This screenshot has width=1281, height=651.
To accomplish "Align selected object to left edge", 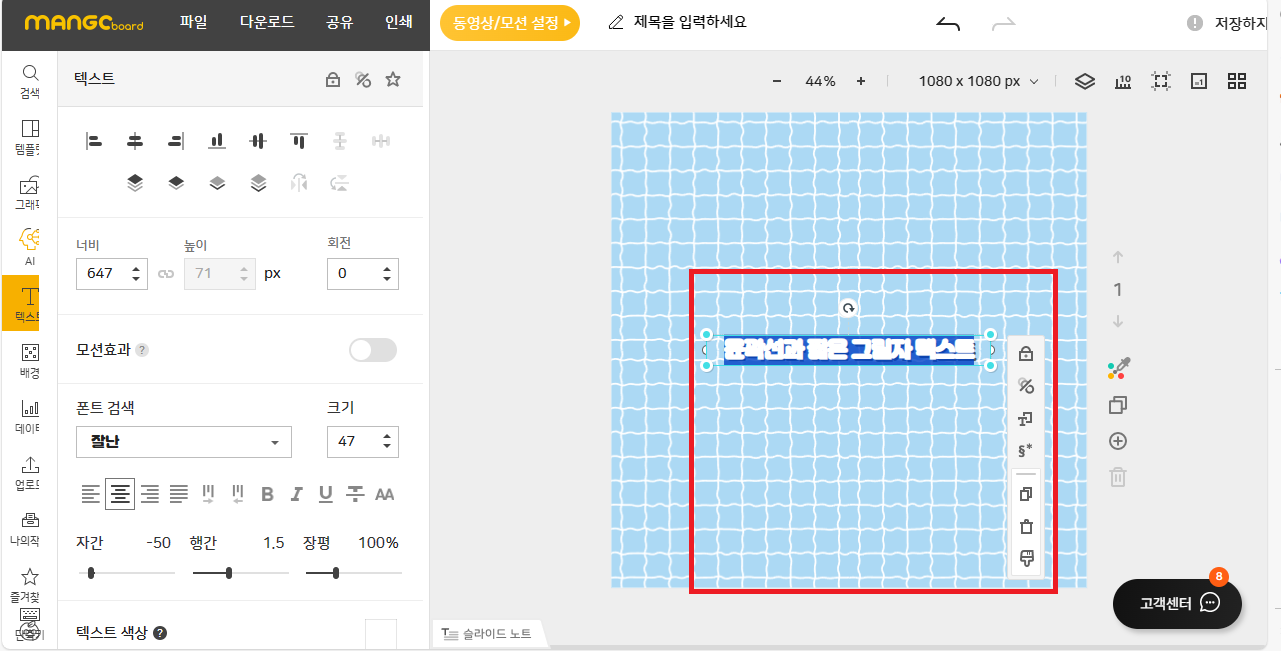I will point(94,141).
